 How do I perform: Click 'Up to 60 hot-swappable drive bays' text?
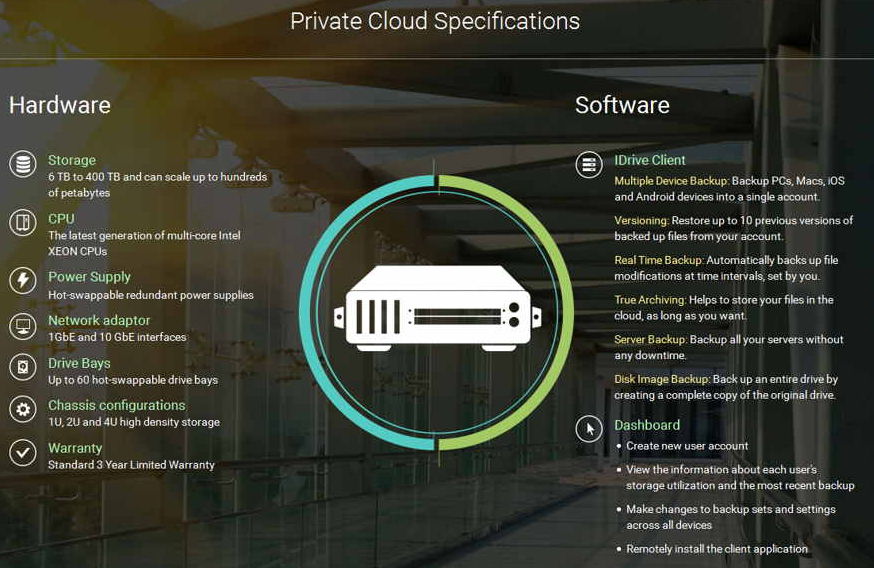click(x=133, y=380)
